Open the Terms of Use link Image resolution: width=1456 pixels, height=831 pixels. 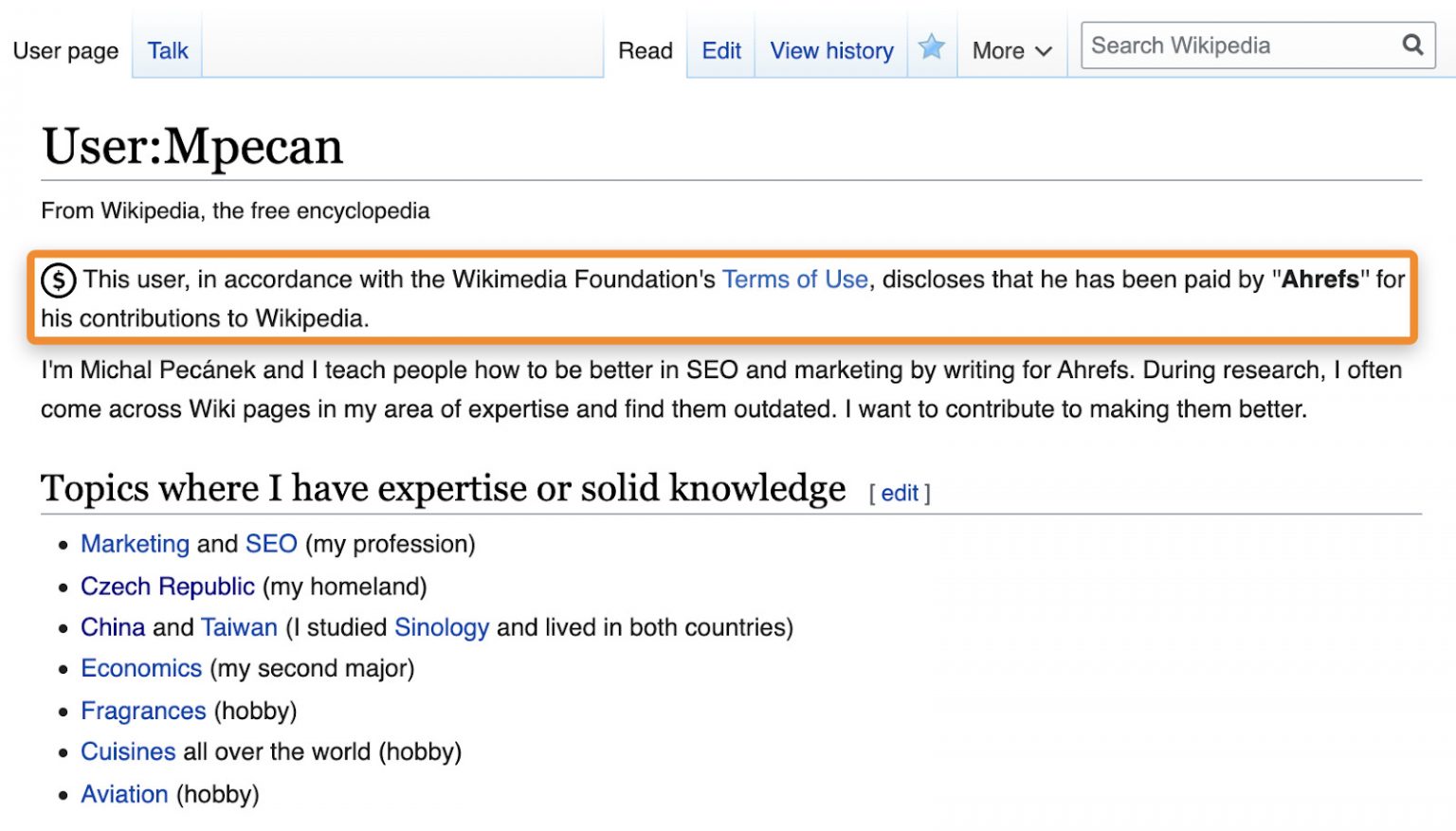(795, 280)
